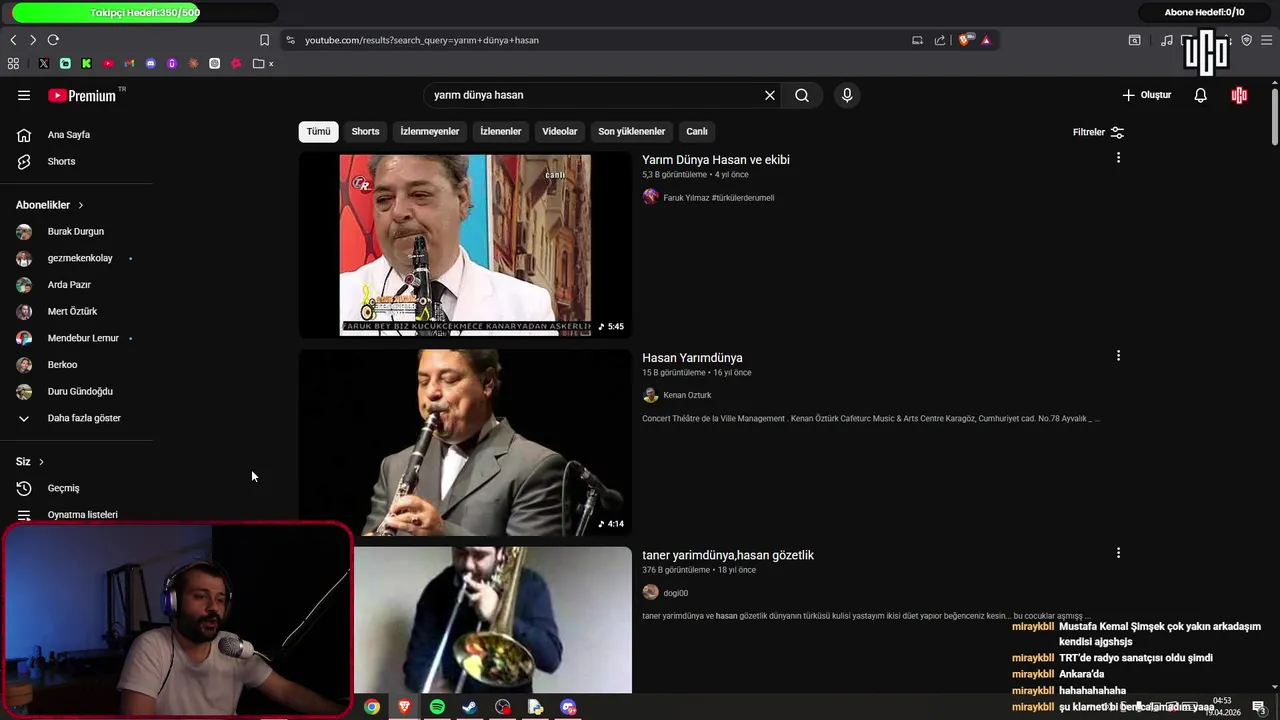Image resolution: width=1280 pixels, height=720 pixels.
Task: Open Filtreler search filters
Action: pos(1098,132)
